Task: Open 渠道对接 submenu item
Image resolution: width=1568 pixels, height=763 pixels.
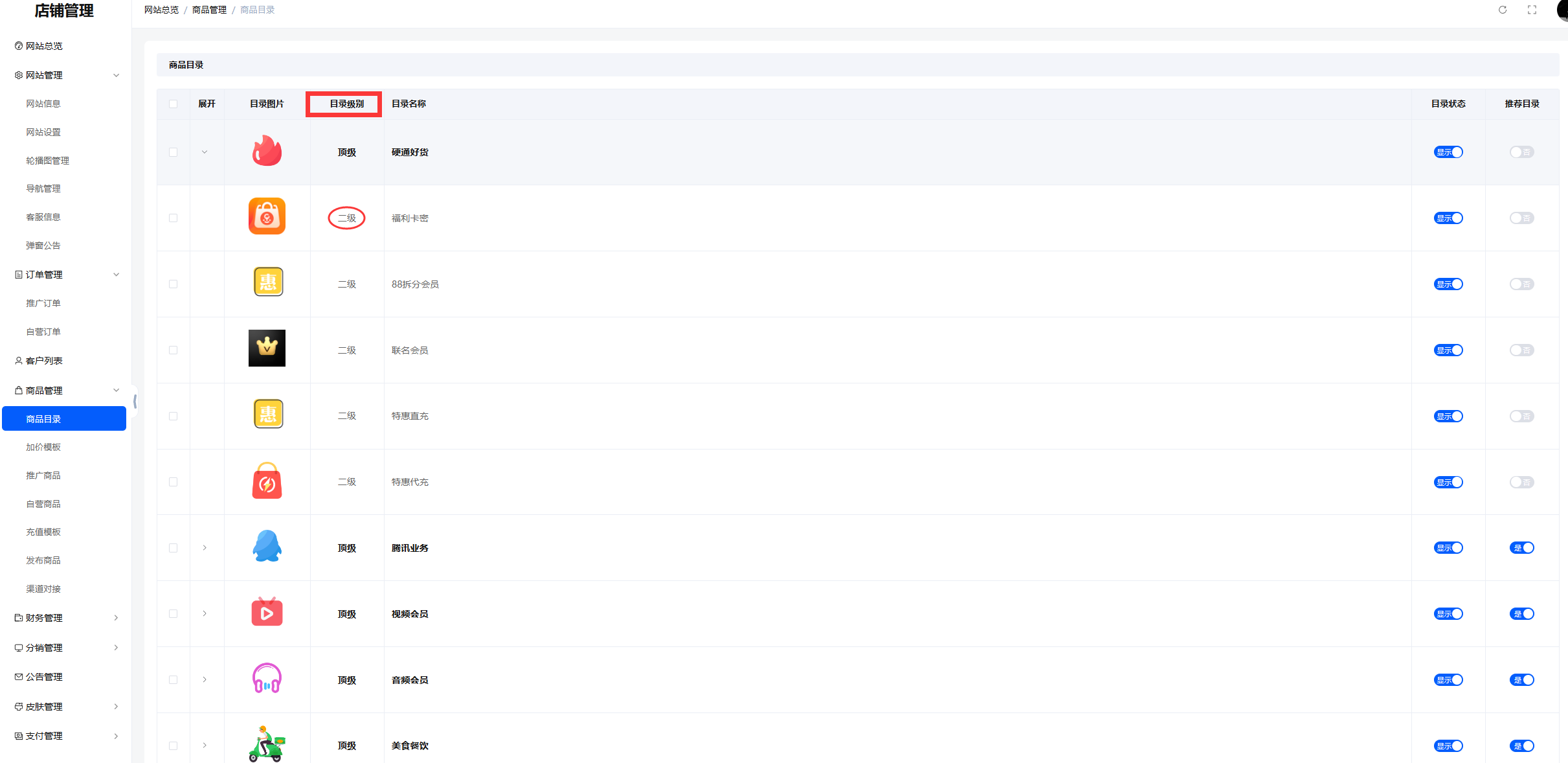Action: pos(43,589)
